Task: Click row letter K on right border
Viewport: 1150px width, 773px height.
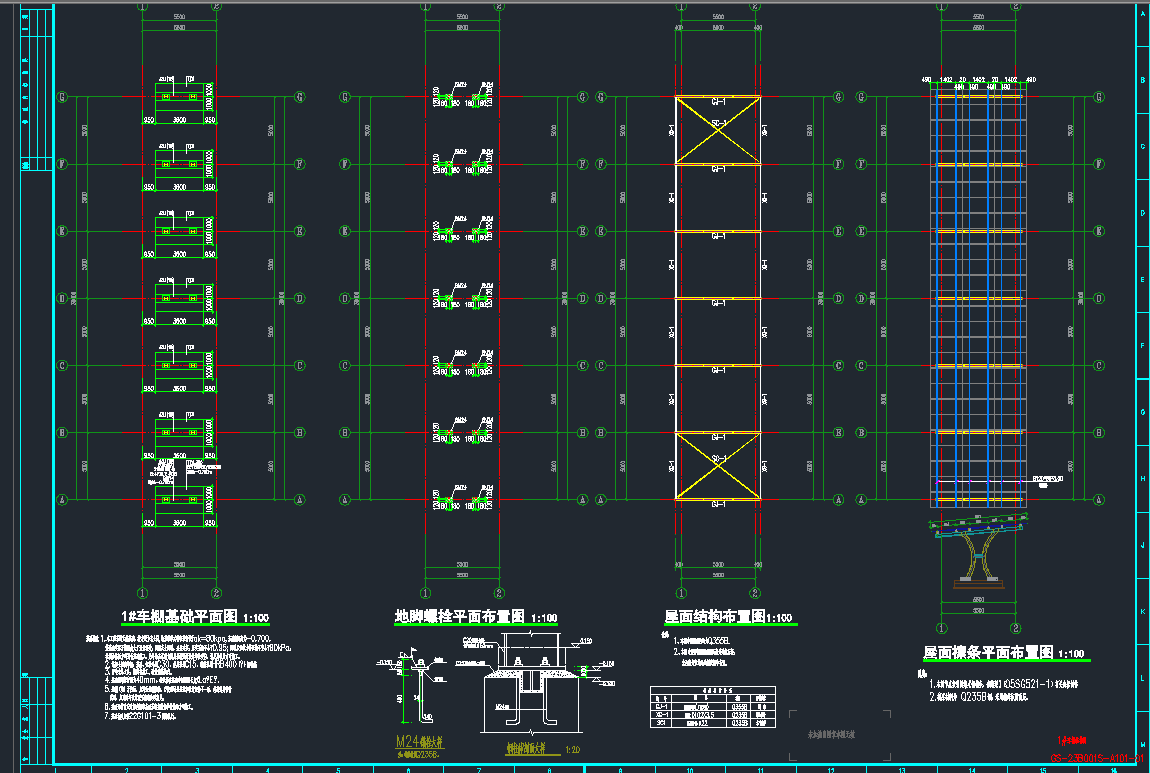Action: (x=1143, y=612)
